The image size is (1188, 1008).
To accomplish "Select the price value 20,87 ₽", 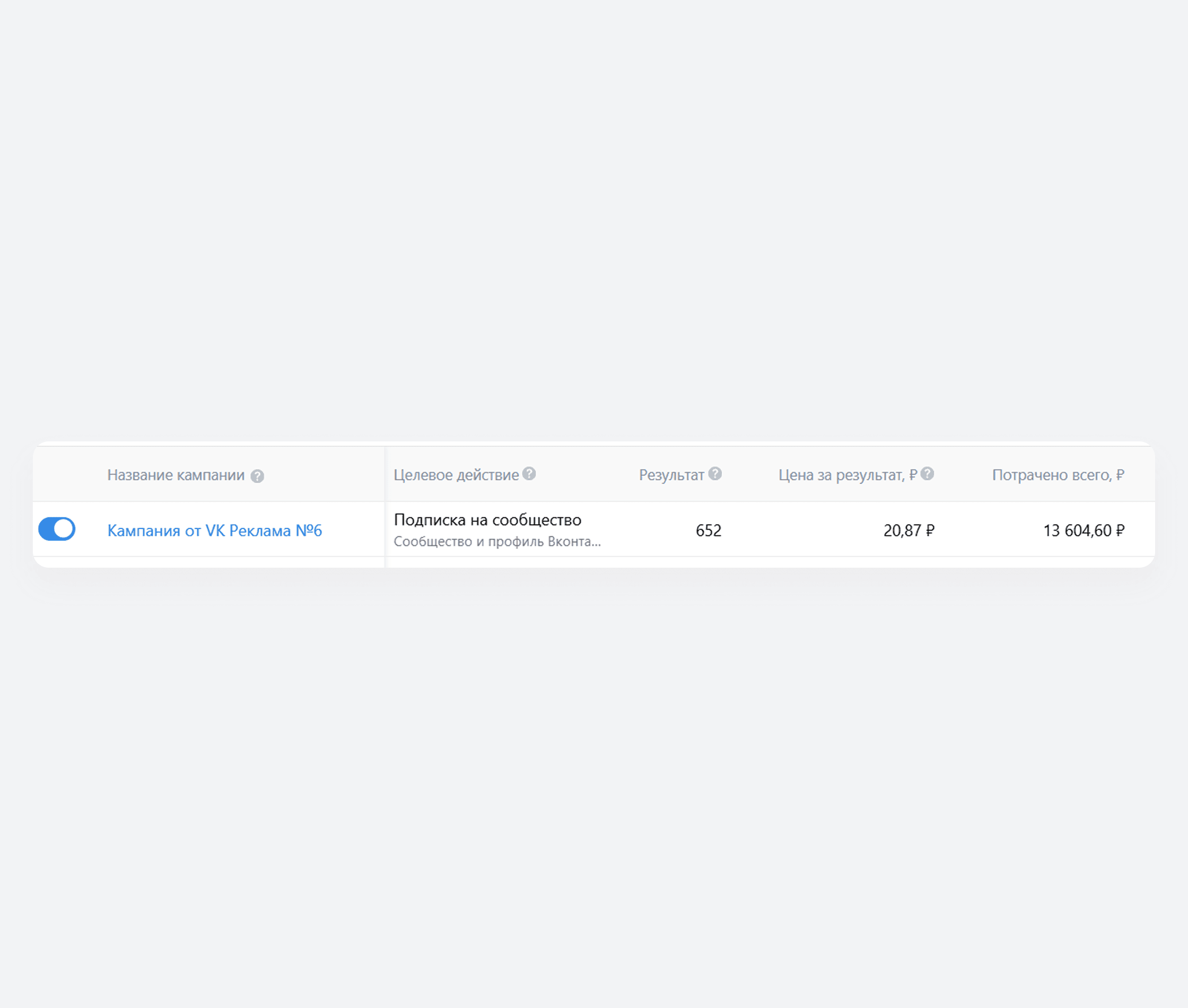I will coord(909,531).
